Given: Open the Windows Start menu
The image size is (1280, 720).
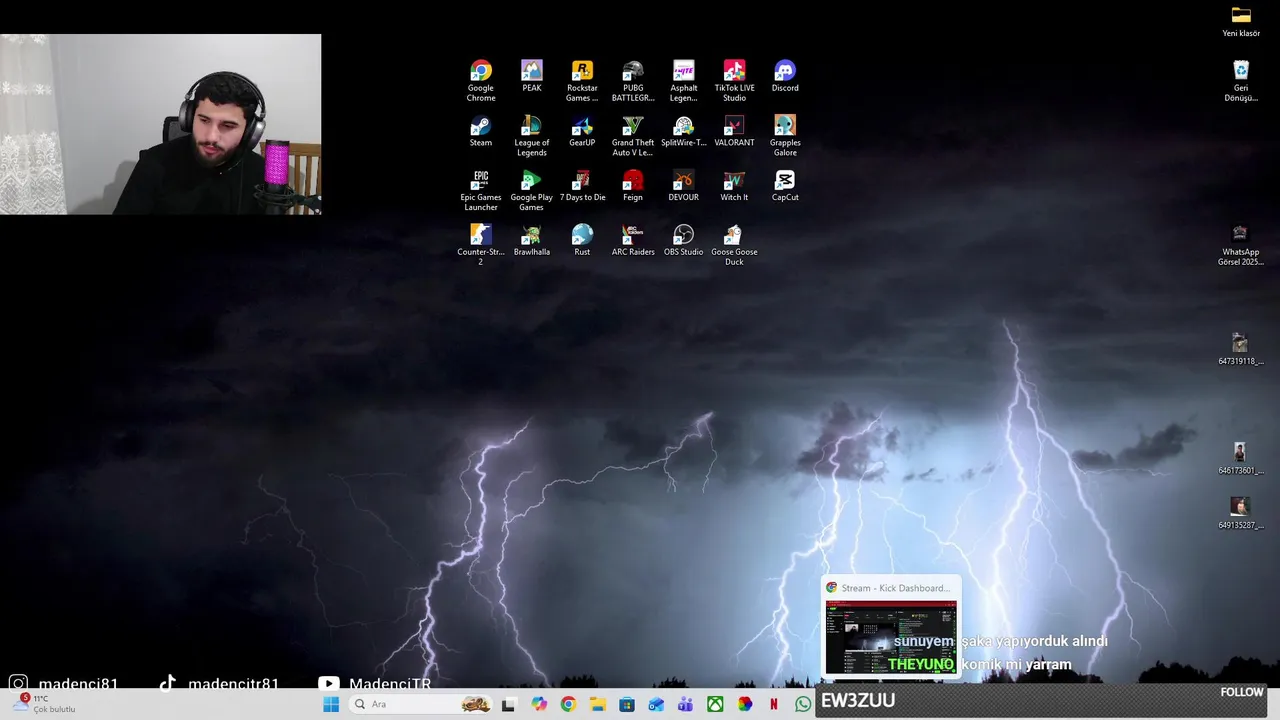Looking at the screenshot, I should click(331, 704).
